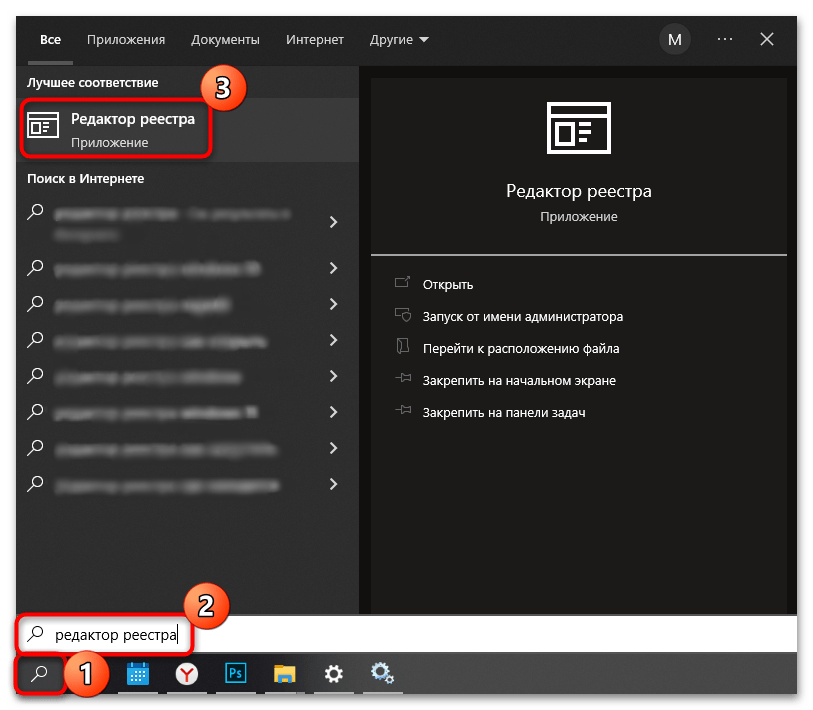Expand the last web search suggestion arrow
Screen dimensions: 813x710
pos(334,484)
